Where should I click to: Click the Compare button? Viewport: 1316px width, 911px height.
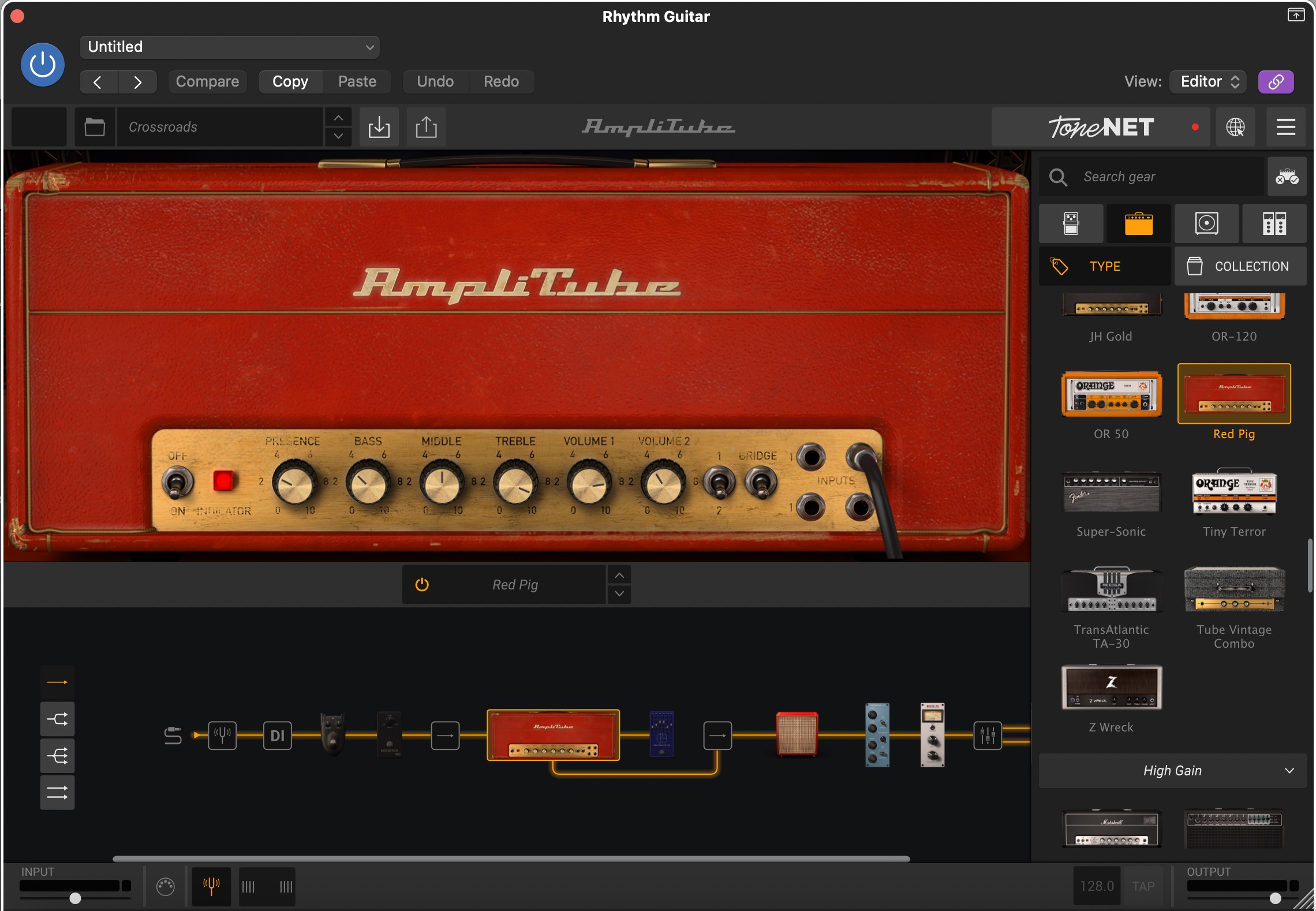(x=207, y=81)
